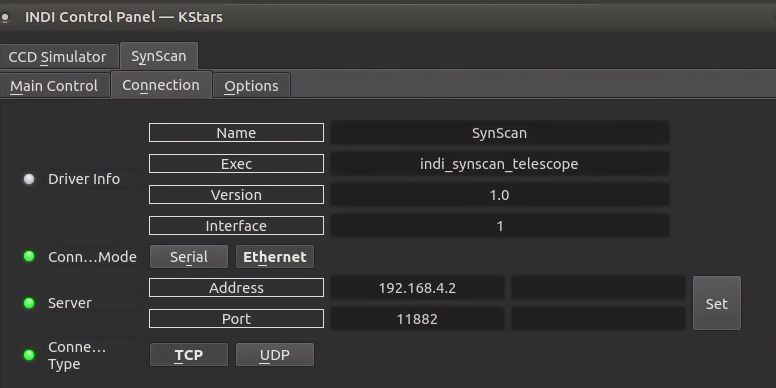Switch to the CCD Simulator device tab
Viewport: 776px width, 388px height.
click(x=58, y=57)
